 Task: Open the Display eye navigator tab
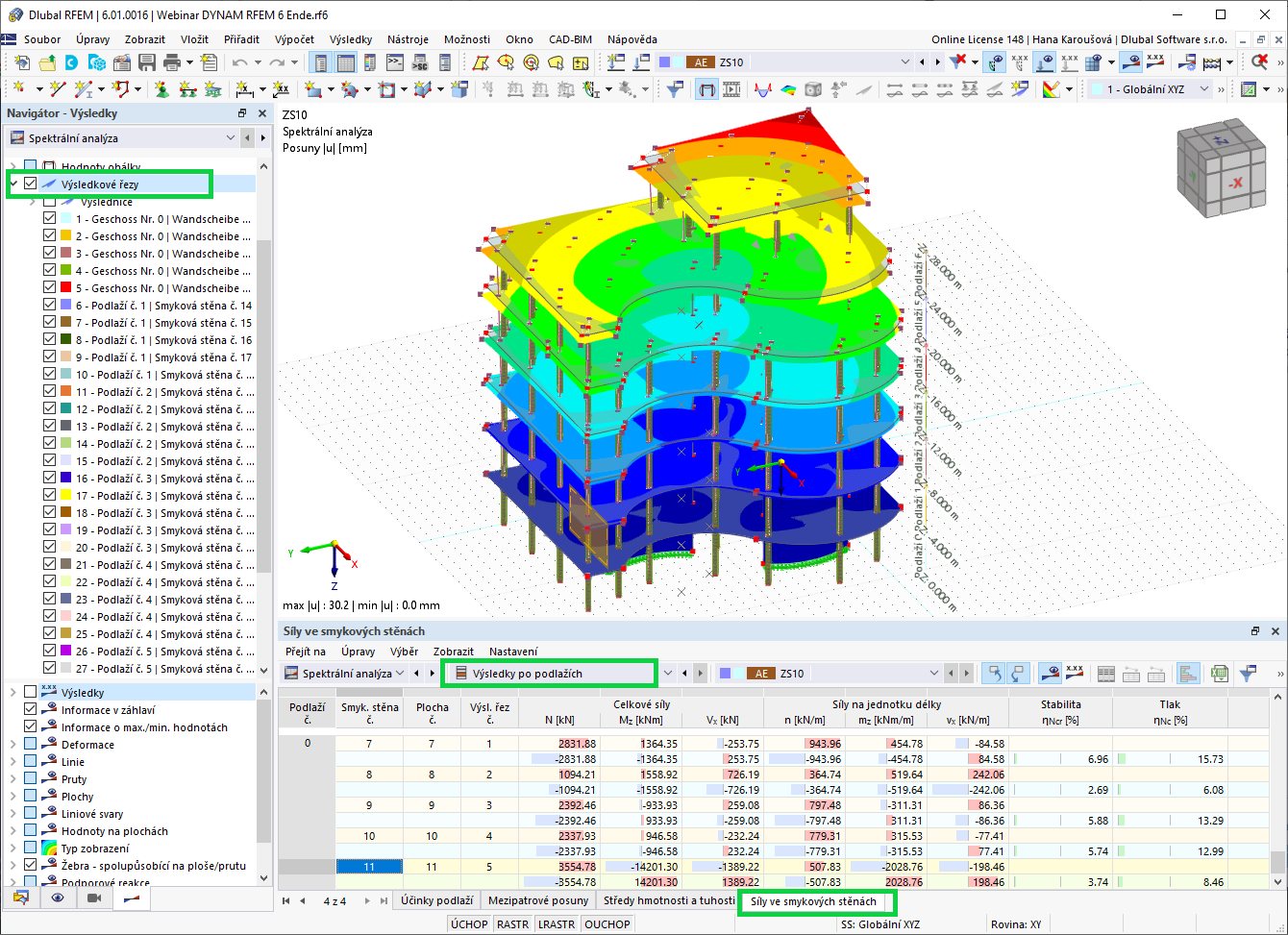pos(58,898)
